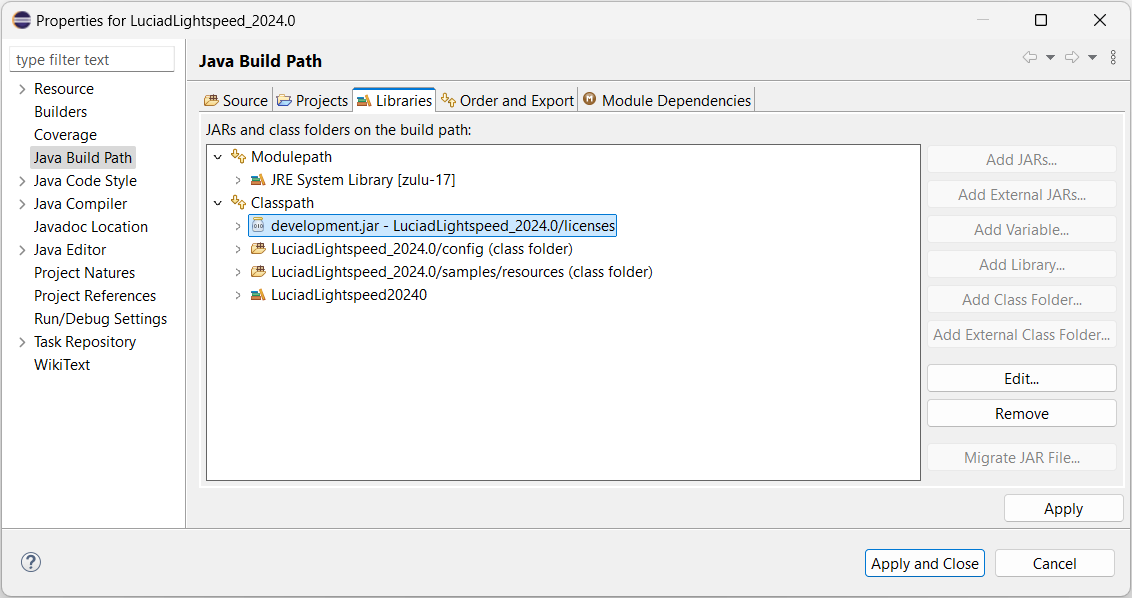Select the Java Code Style sidebar item
Image resolution: width=1132 pixels, height=598 pixels.
tap(85, 181)
